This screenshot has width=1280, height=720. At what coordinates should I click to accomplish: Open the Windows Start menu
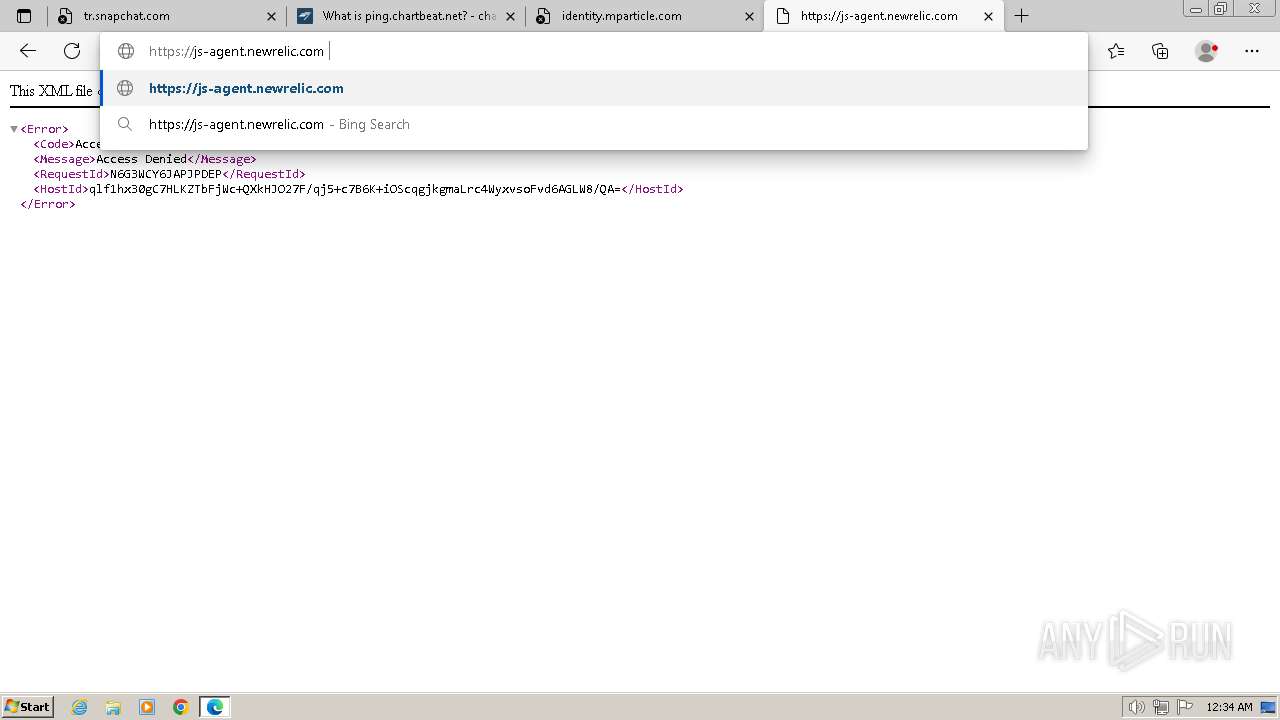pos(27,707)
